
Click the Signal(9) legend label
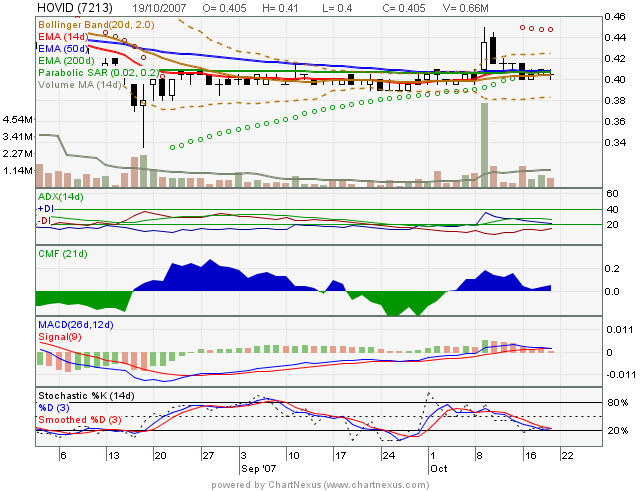click(58, 335)
